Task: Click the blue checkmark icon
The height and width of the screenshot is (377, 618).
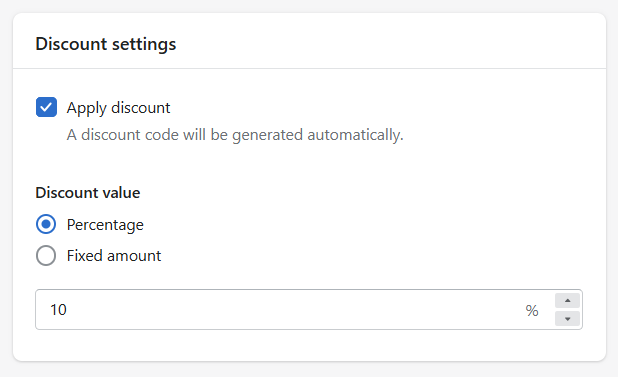Action: pos(46,107)
